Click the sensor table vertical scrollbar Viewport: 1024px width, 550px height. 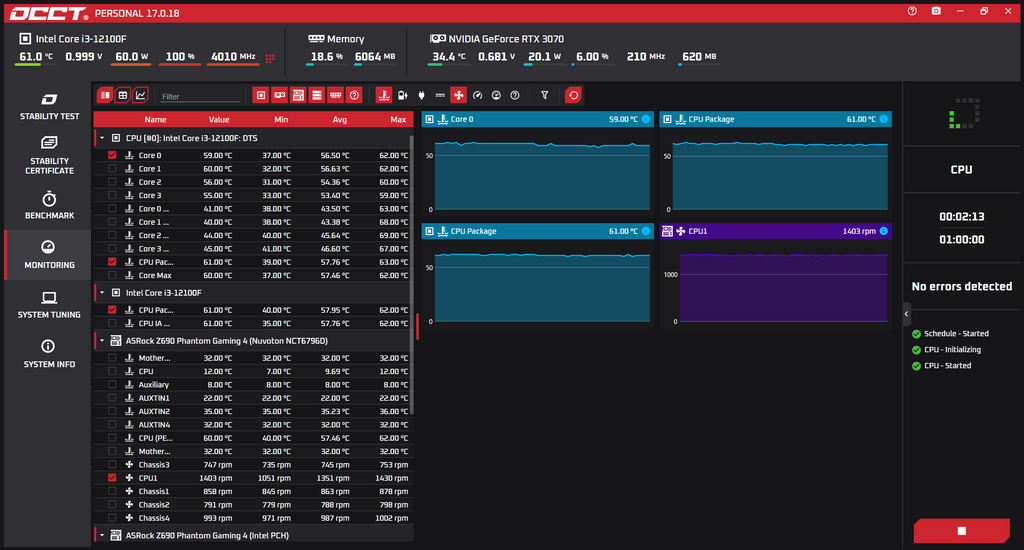[411, 274]
